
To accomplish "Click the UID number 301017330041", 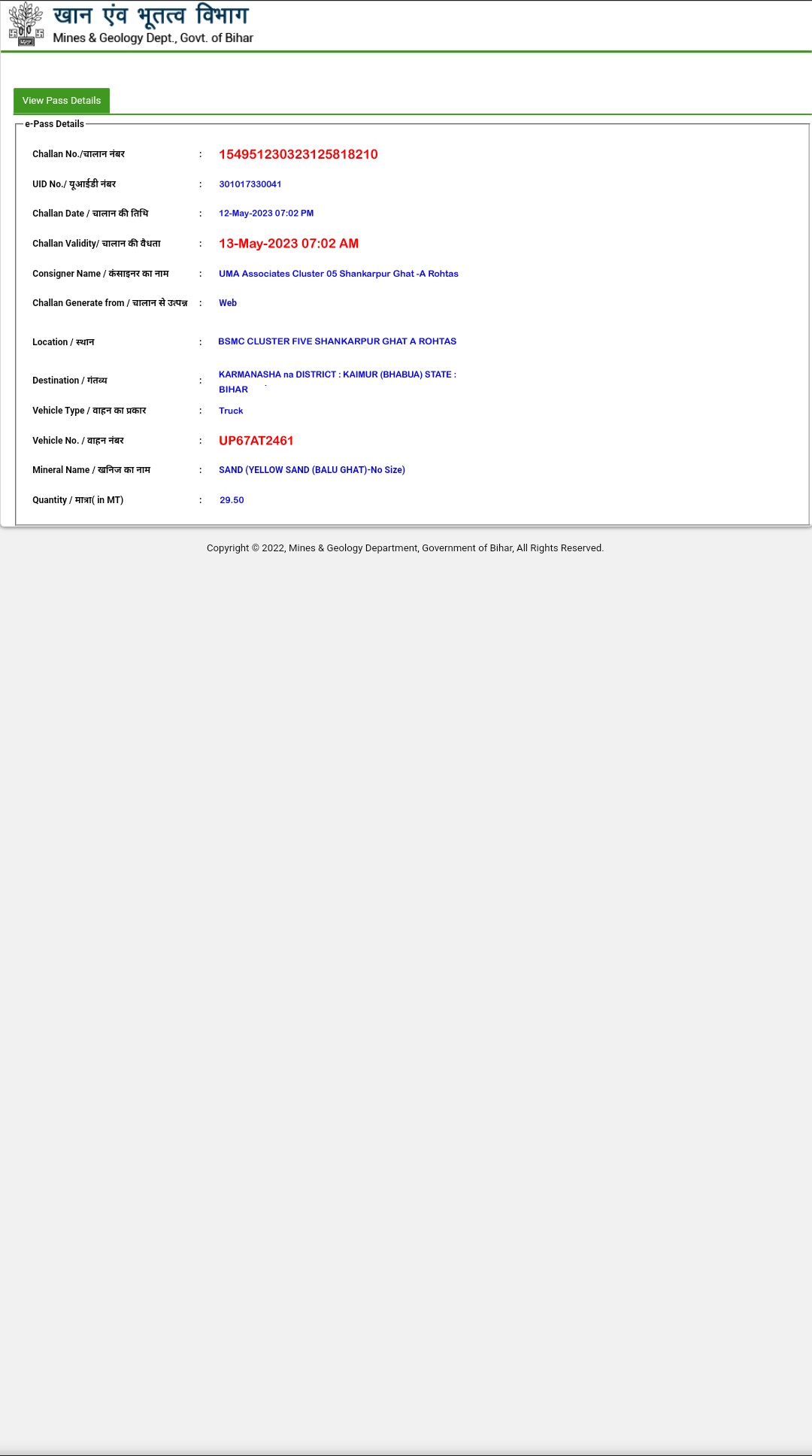I will coord(250,184).
